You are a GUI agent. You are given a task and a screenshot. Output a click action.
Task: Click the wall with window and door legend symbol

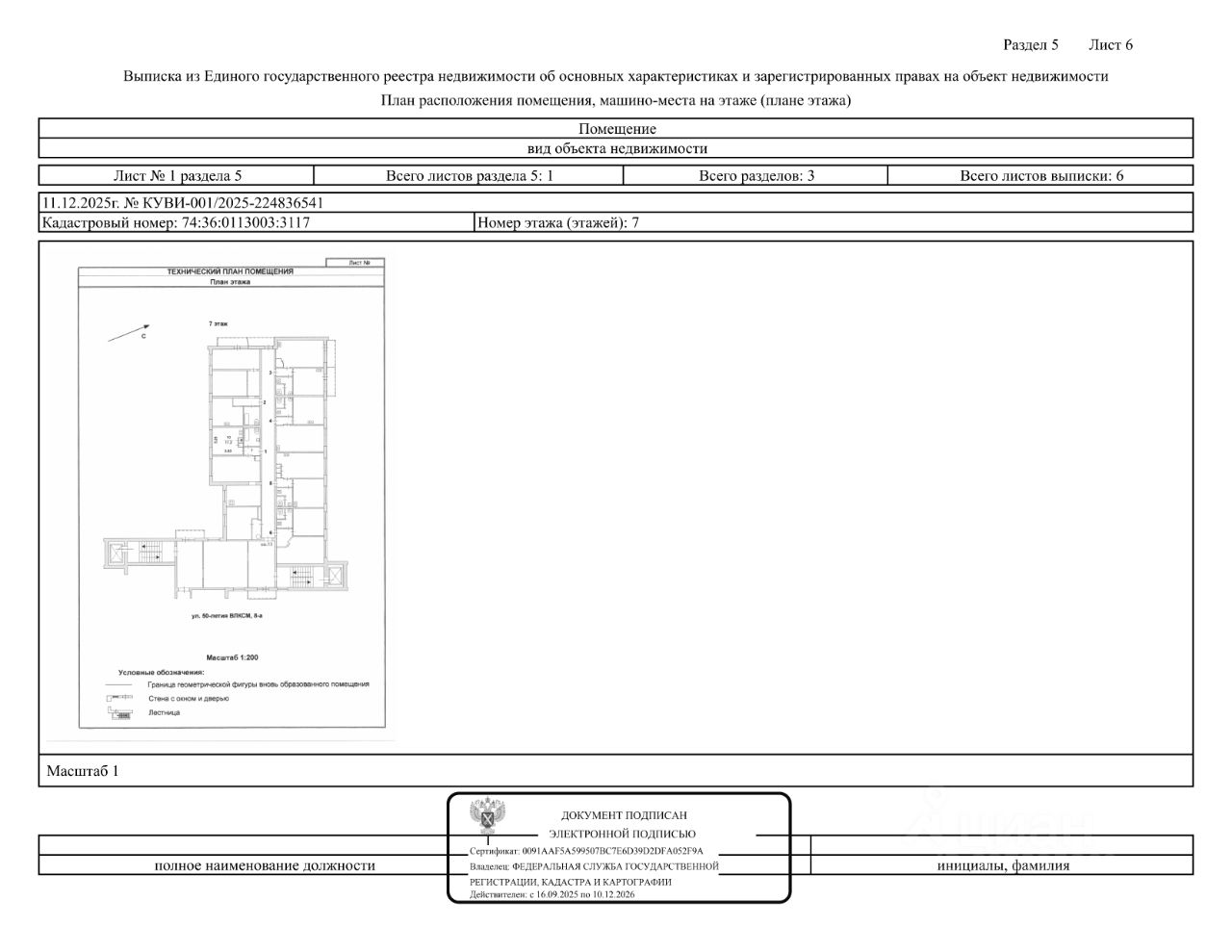point(117,698)
